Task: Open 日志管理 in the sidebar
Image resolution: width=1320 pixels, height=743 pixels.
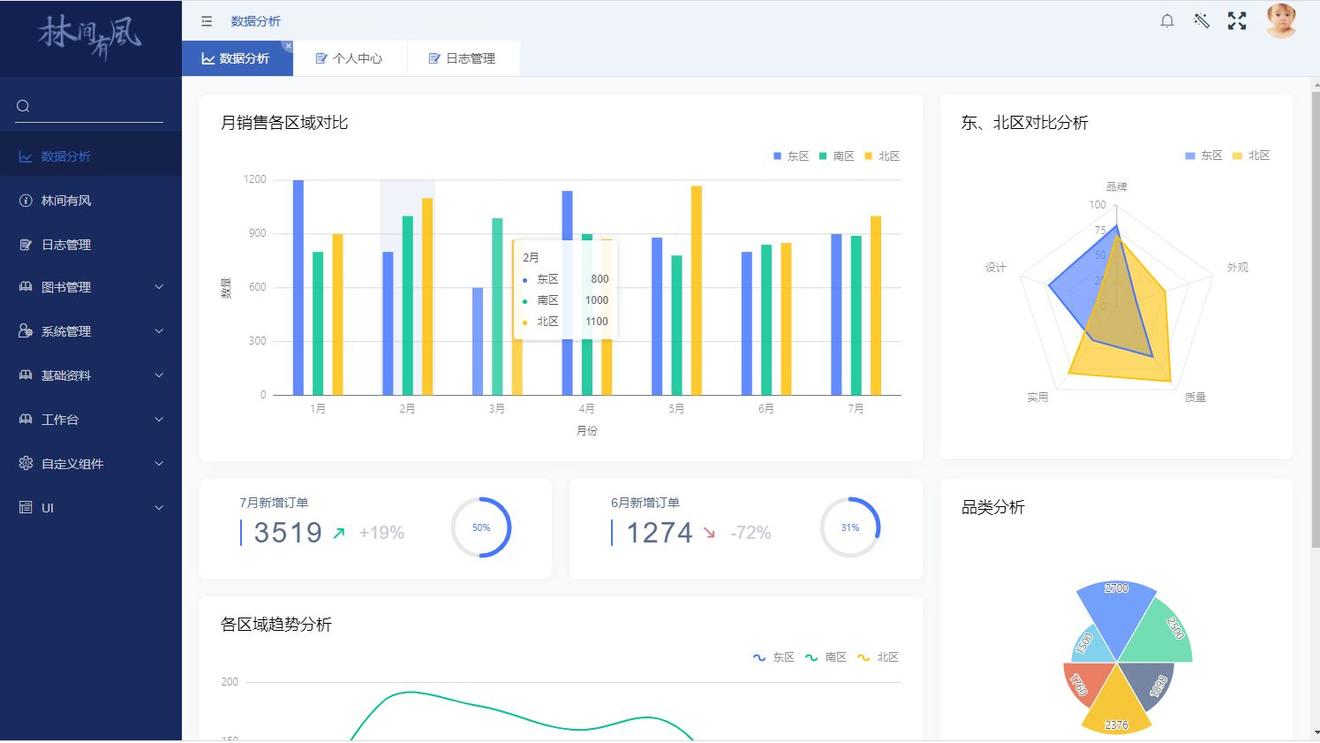Action: point(66,245)
